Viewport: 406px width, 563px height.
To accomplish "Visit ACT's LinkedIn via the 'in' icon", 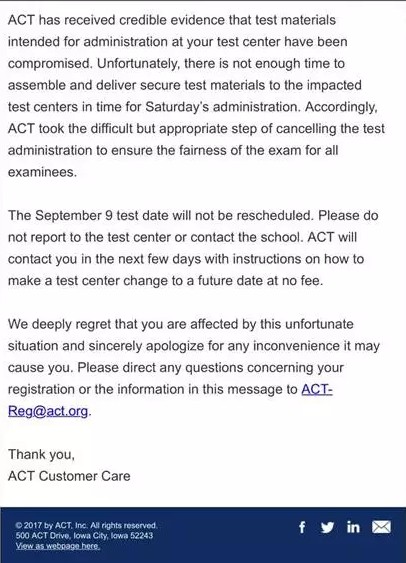I will point(353,527).
